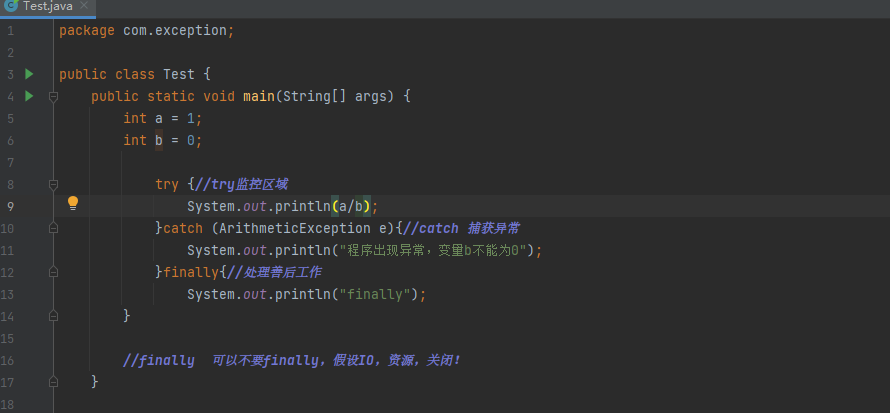The image size is (890, 413).
Task: Click line number 6 in the gutter
Action: [x=10, y=140]
